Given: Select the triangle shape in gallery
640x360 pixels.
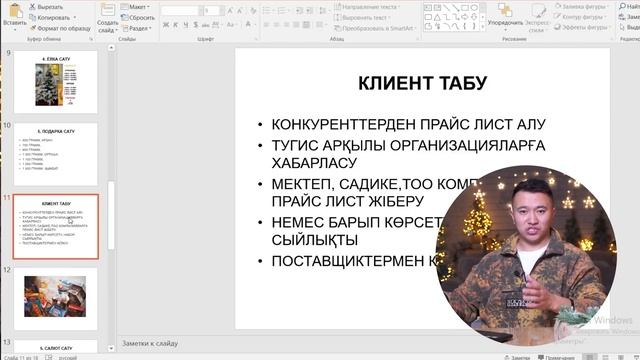Looking at the screenshot, I should click(437, 17).
